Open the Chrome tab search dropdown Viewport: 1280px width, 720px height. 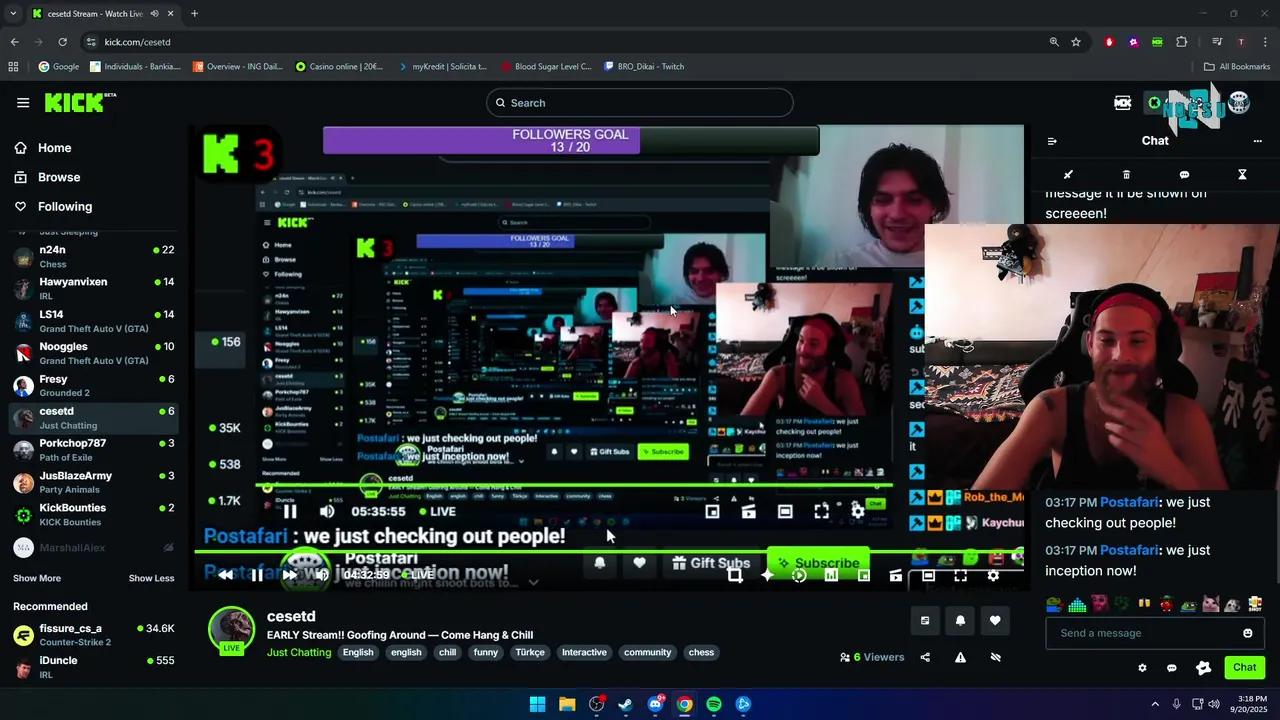[13, 14]
